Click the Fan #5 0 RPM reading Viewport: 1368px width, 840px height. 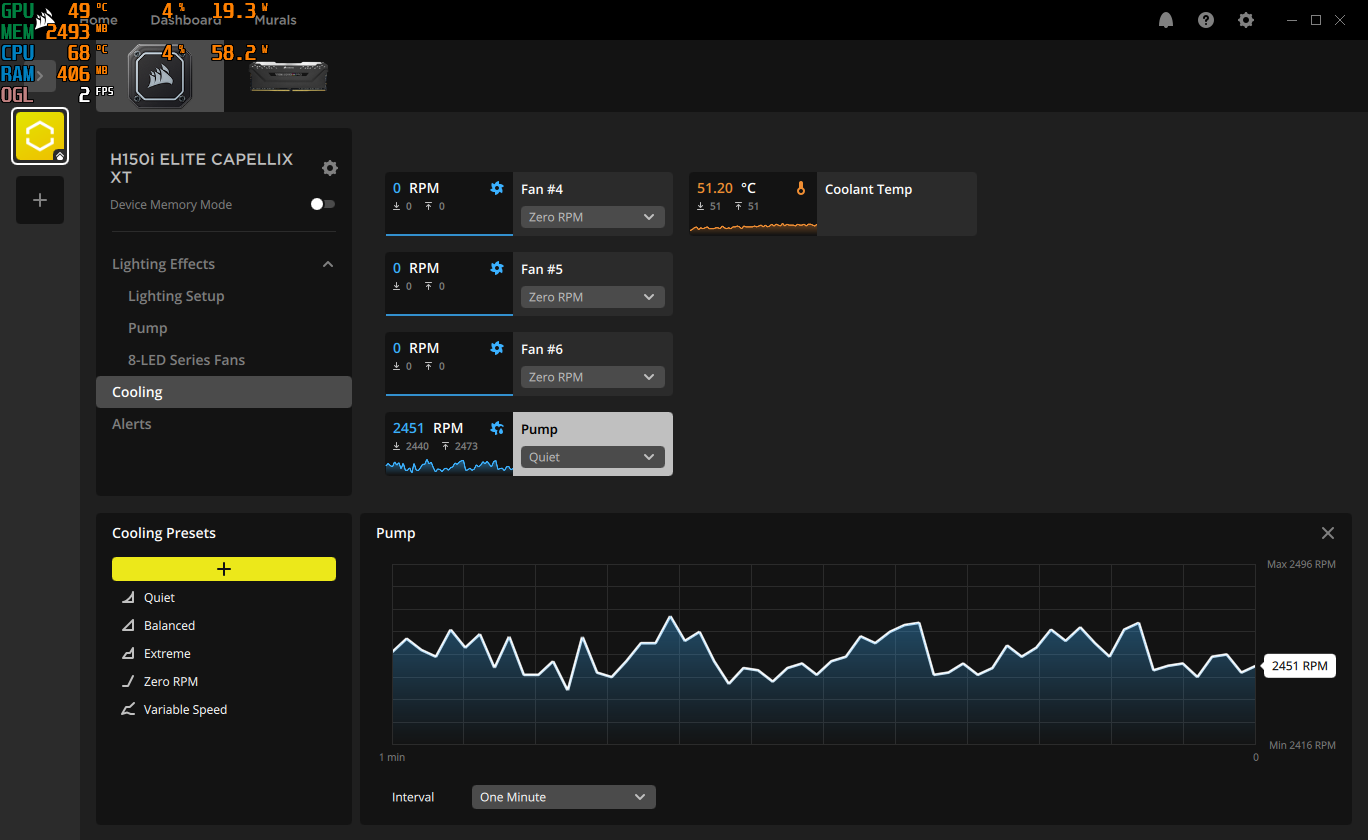coord(416,268)
